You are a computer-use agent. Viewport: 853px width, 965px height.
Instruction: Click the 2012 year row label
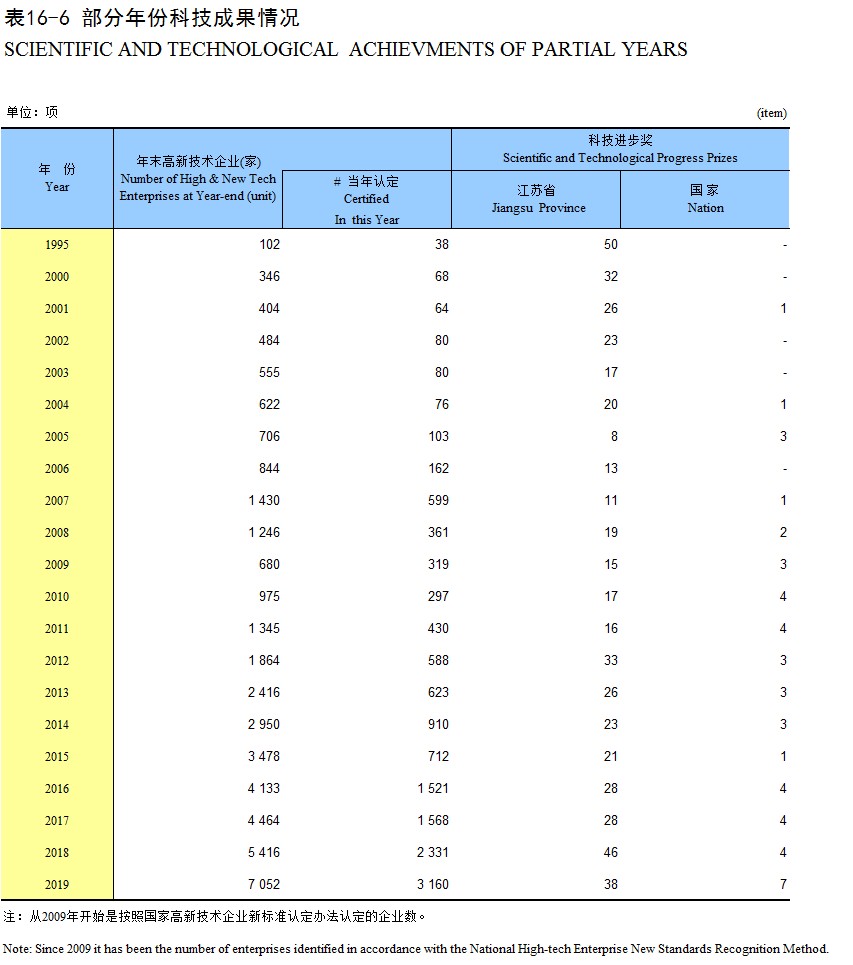click(57, 660)
